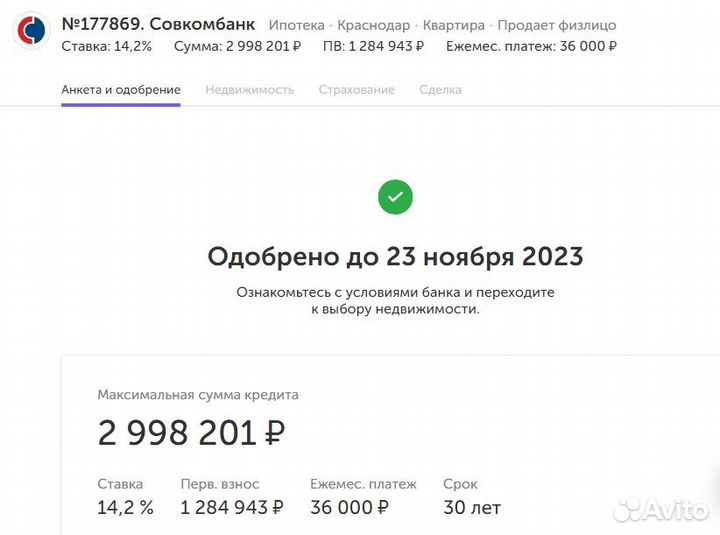Click the Sovcombank logo icon
The image size is (720, 535).
coord(32,34)
